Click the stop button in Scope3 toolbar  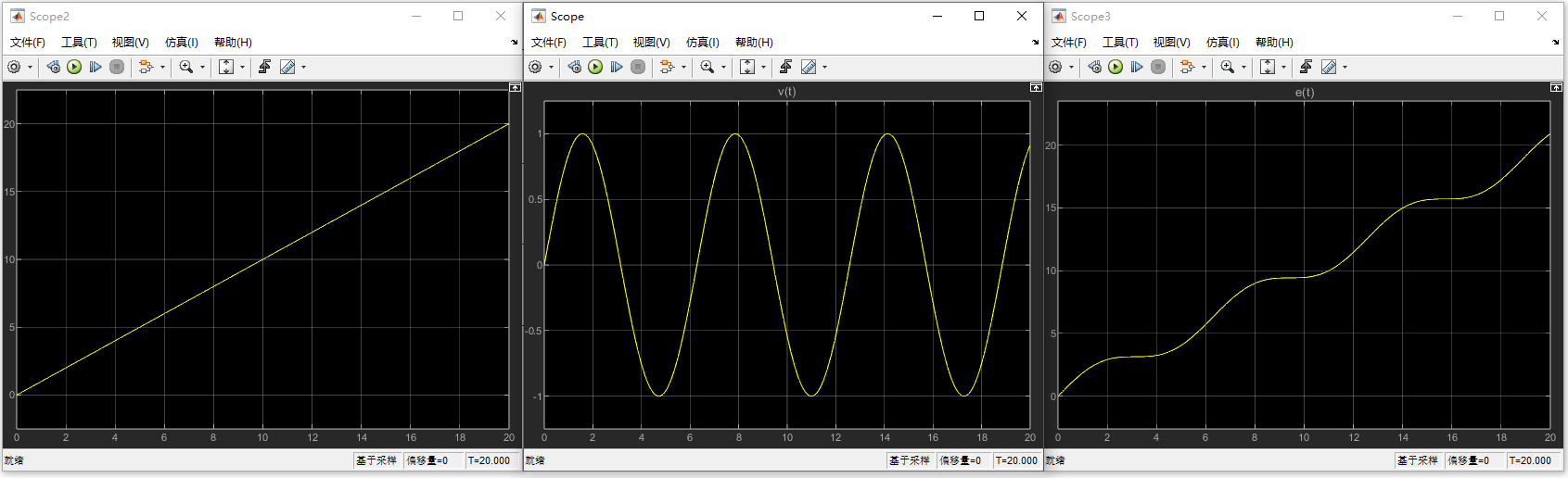pyautogui.click(x=1158, y=67)
